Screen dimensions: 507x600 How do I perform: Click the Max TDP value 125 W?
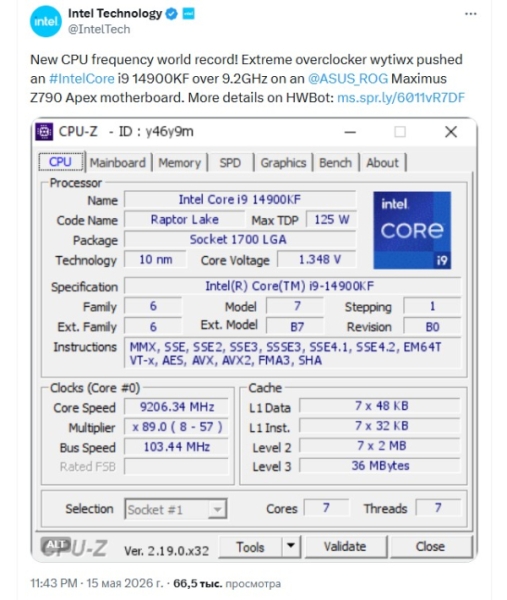pos(332,220)
